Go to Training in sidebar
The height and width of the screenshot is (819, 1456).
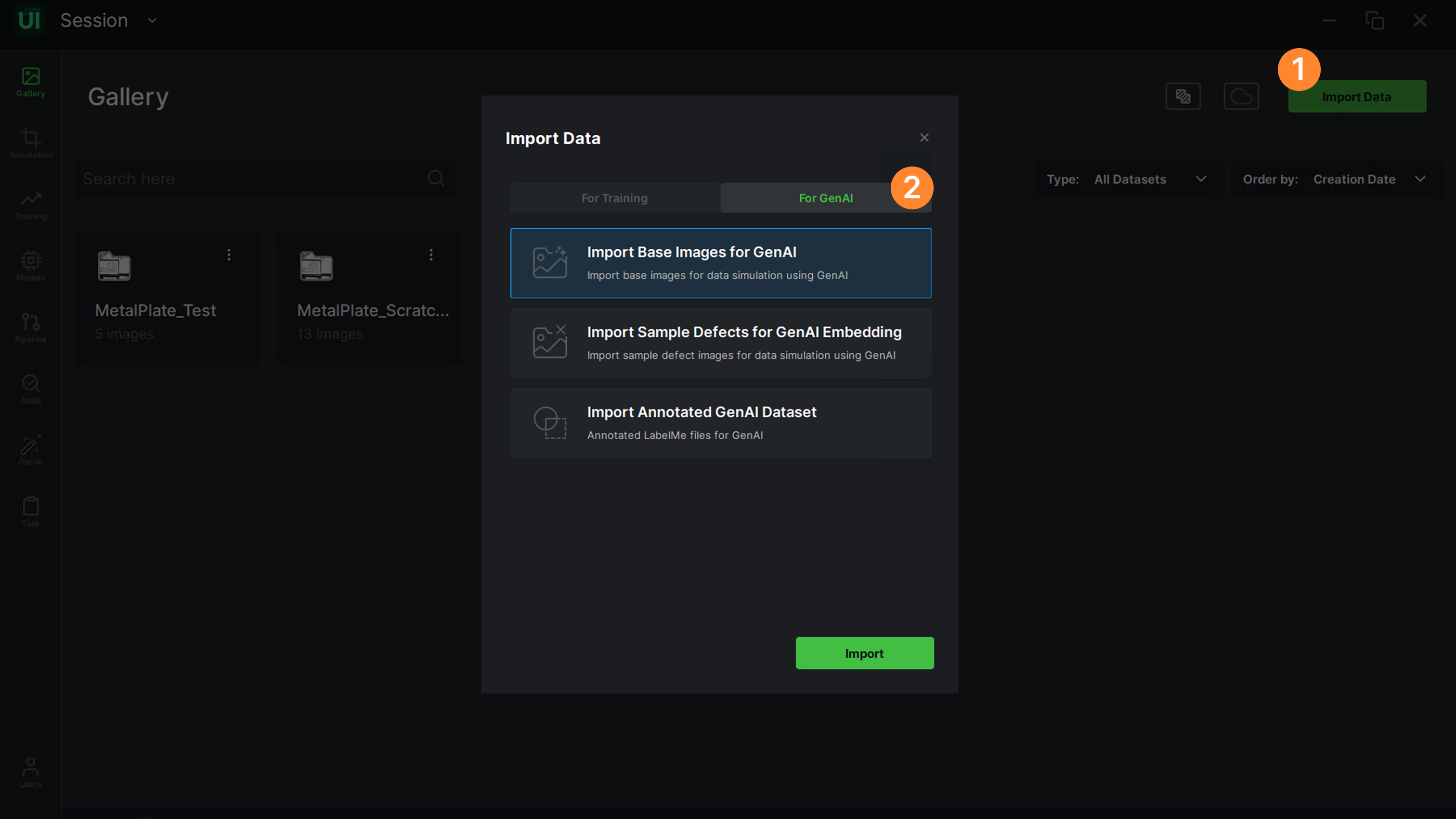point(30,205)
